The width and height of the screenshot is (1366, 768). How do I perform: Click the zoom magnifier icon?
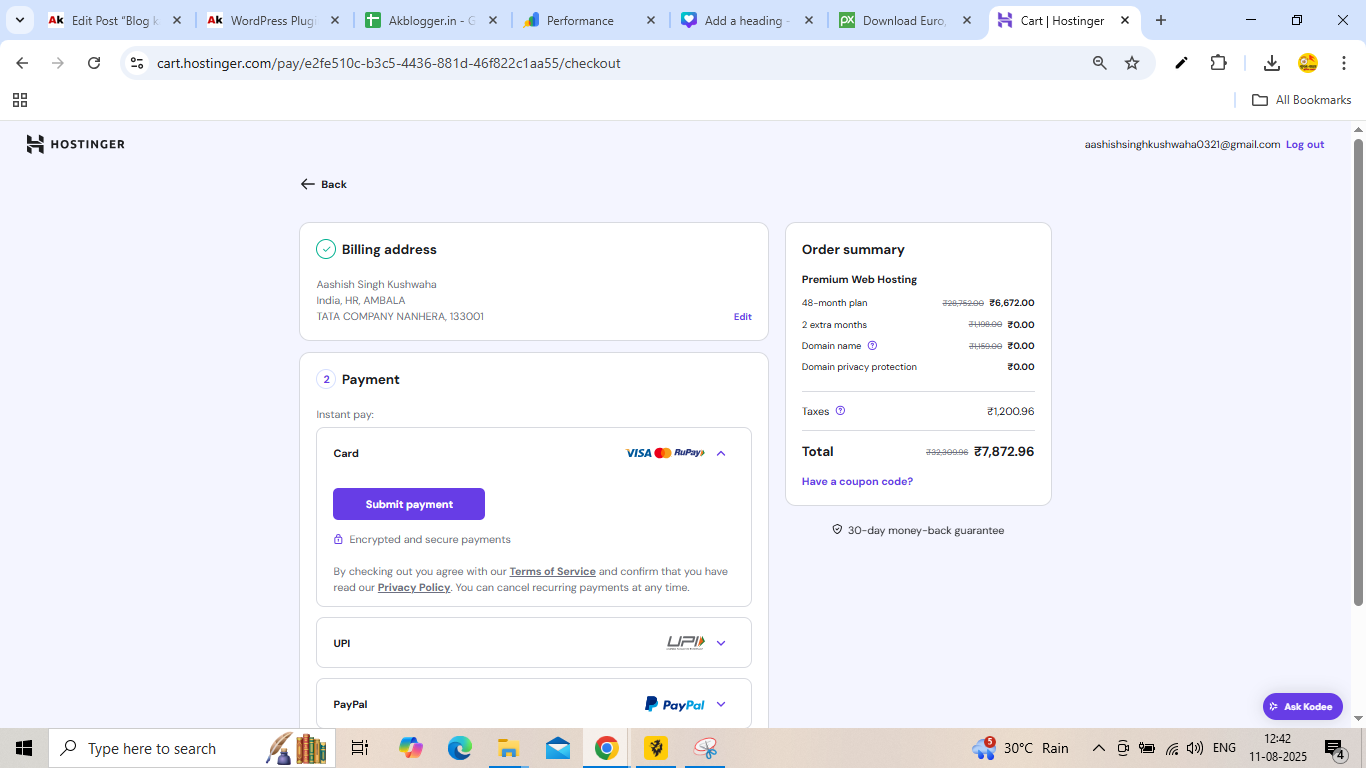pyautogui.click(x=1100, y=63)
